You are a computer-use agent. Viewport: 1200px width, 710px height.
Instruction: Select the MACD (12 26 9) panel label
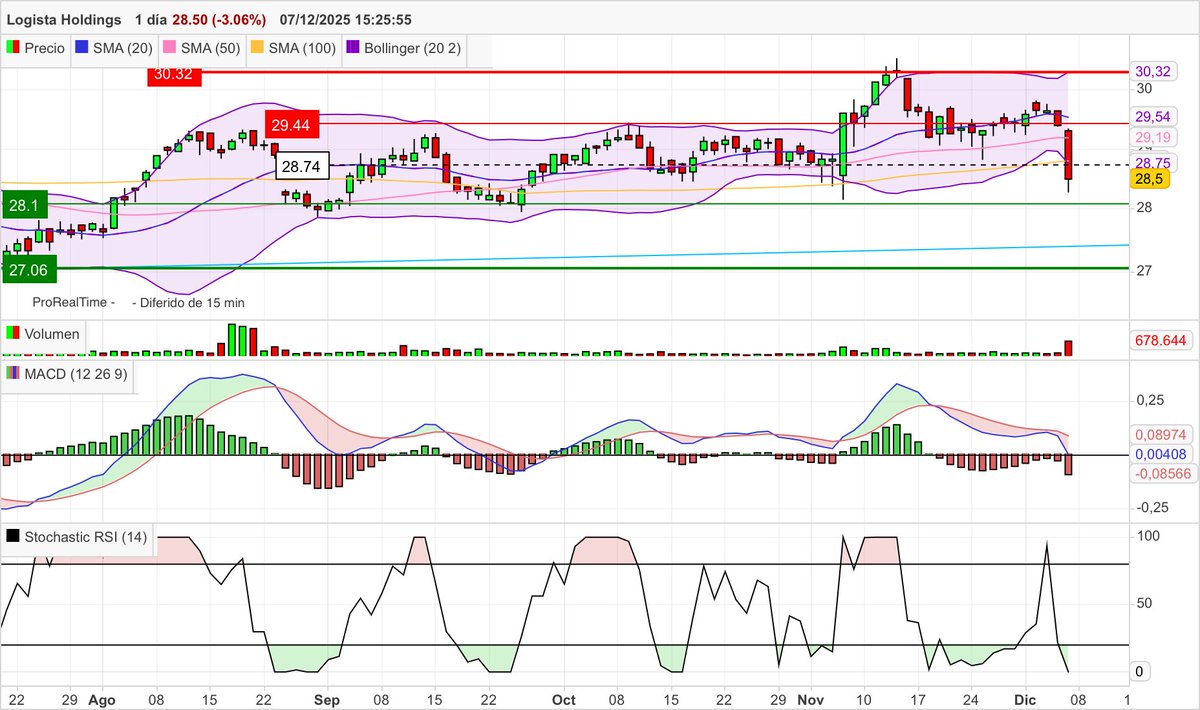[65, 372]
